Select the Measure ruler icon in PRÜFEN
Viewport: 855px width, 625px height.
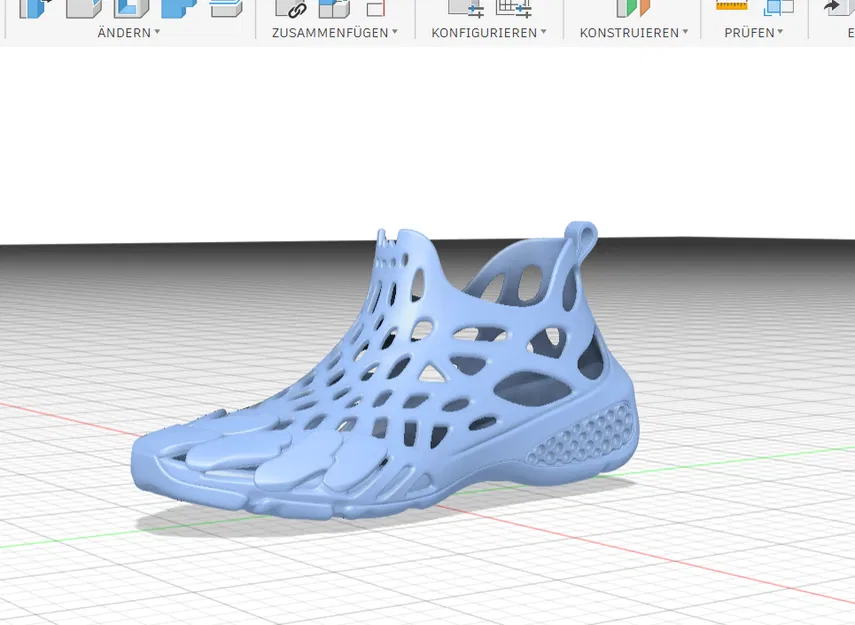click(731, 8)
